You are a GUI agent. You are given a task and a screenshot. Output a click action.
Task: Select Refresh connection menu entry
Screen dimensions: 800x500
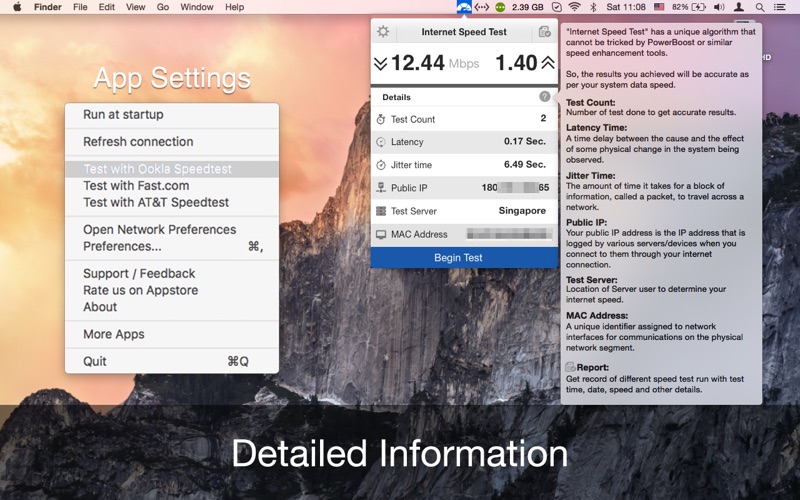tap(138, 142)
